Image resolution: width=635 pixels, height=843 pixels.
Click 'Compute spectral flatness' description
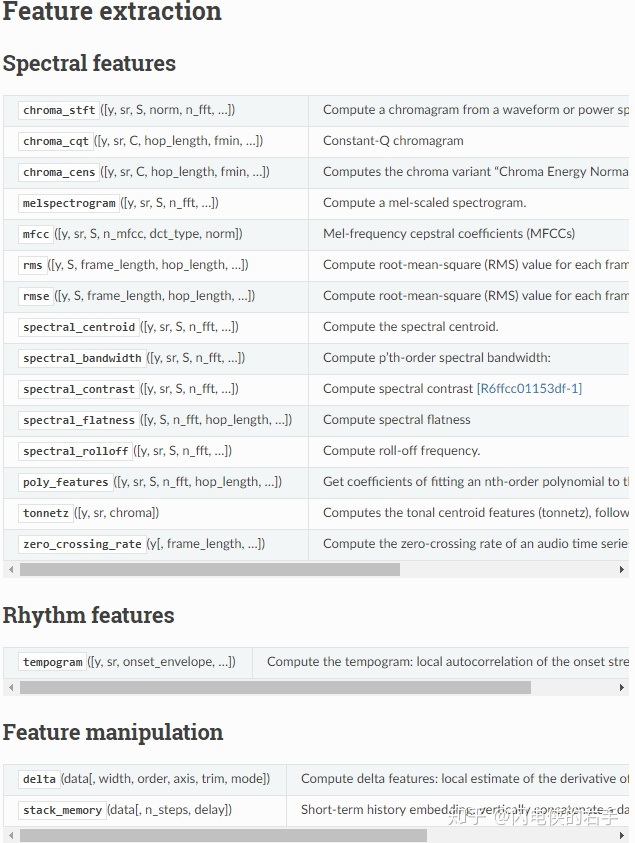click(x=397, y=420)
